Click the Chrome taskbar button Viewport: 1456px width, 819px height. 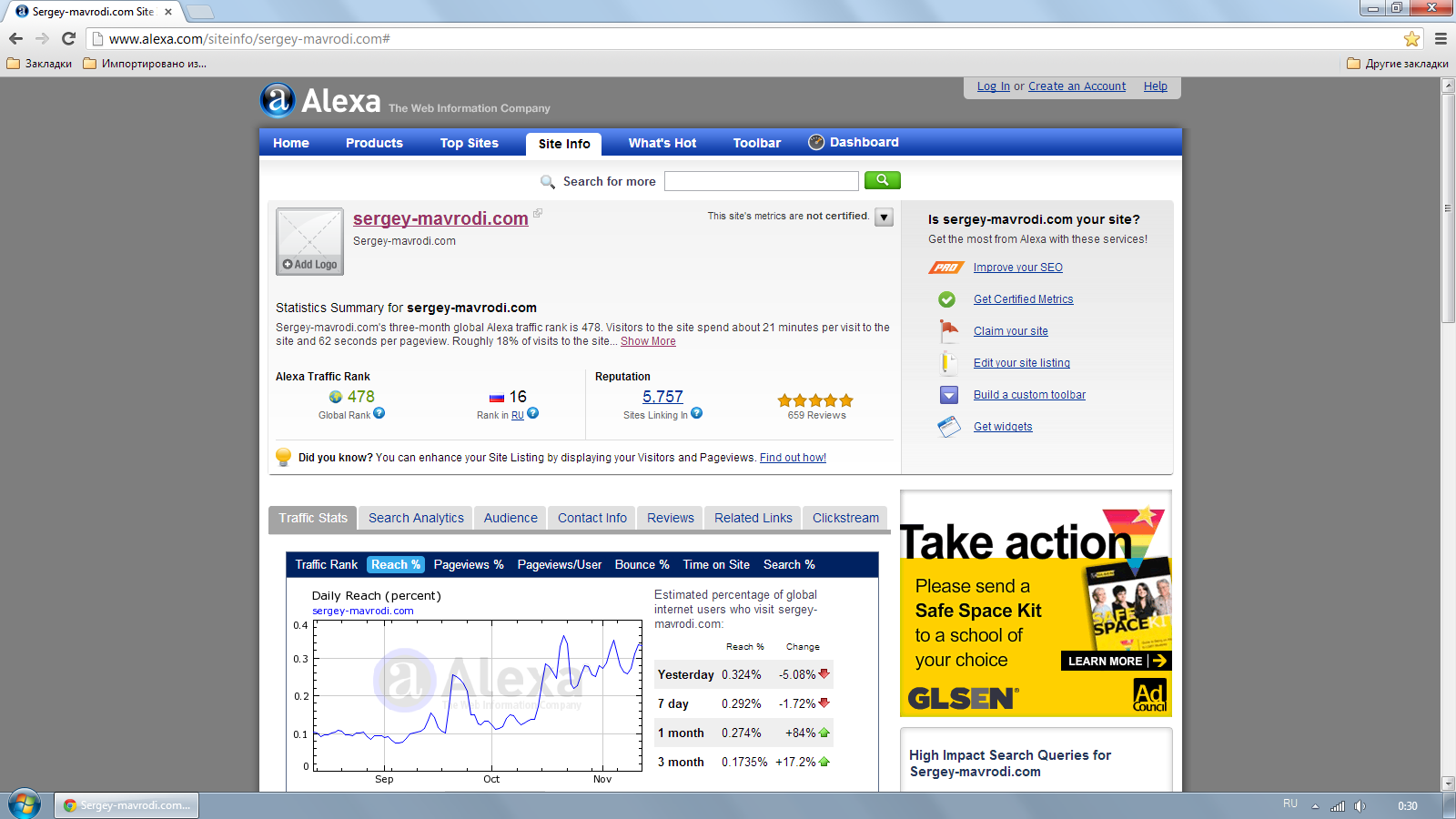click(126, 805)
